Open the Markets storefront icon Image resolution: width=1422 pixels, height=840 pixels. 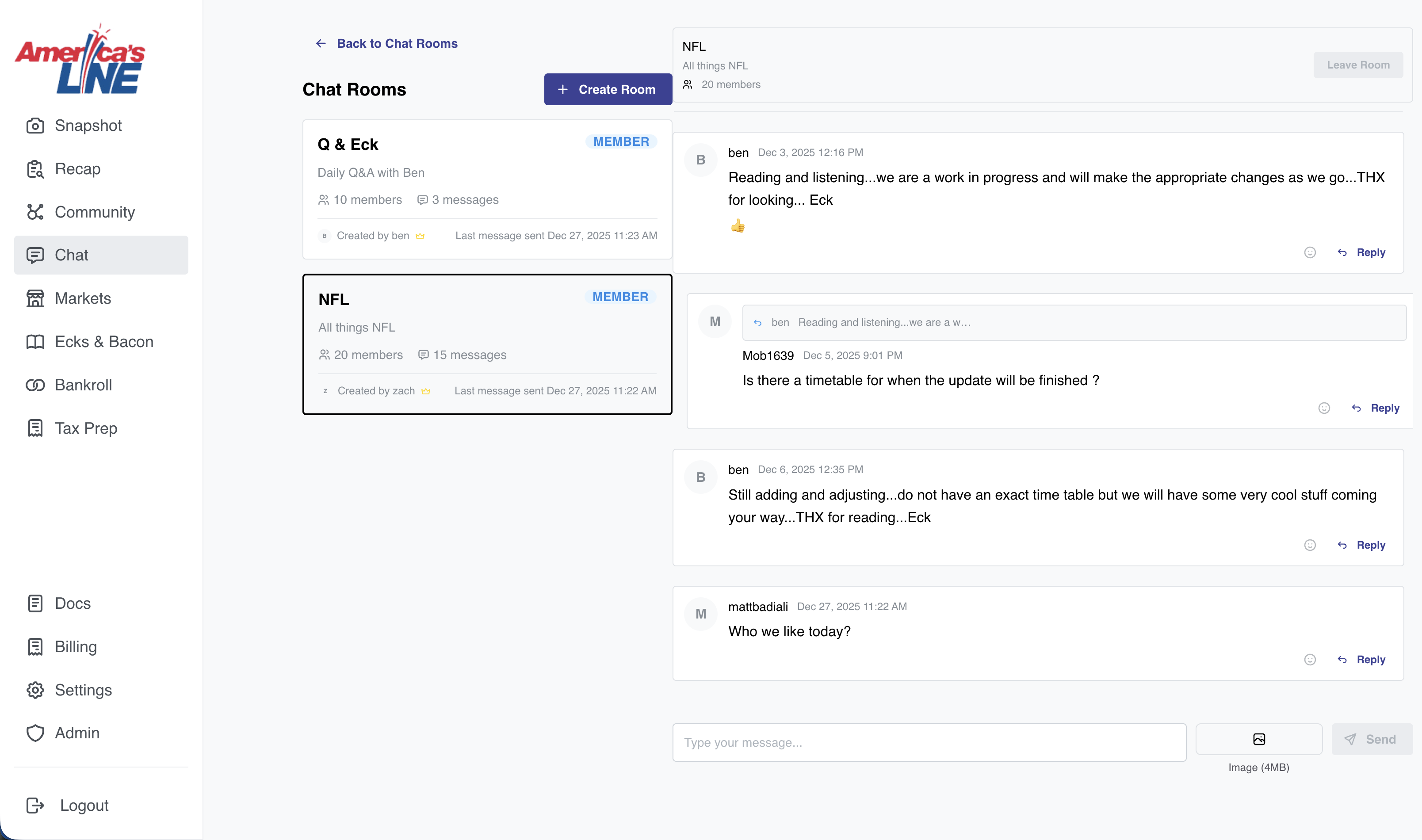tap(35, 298)
